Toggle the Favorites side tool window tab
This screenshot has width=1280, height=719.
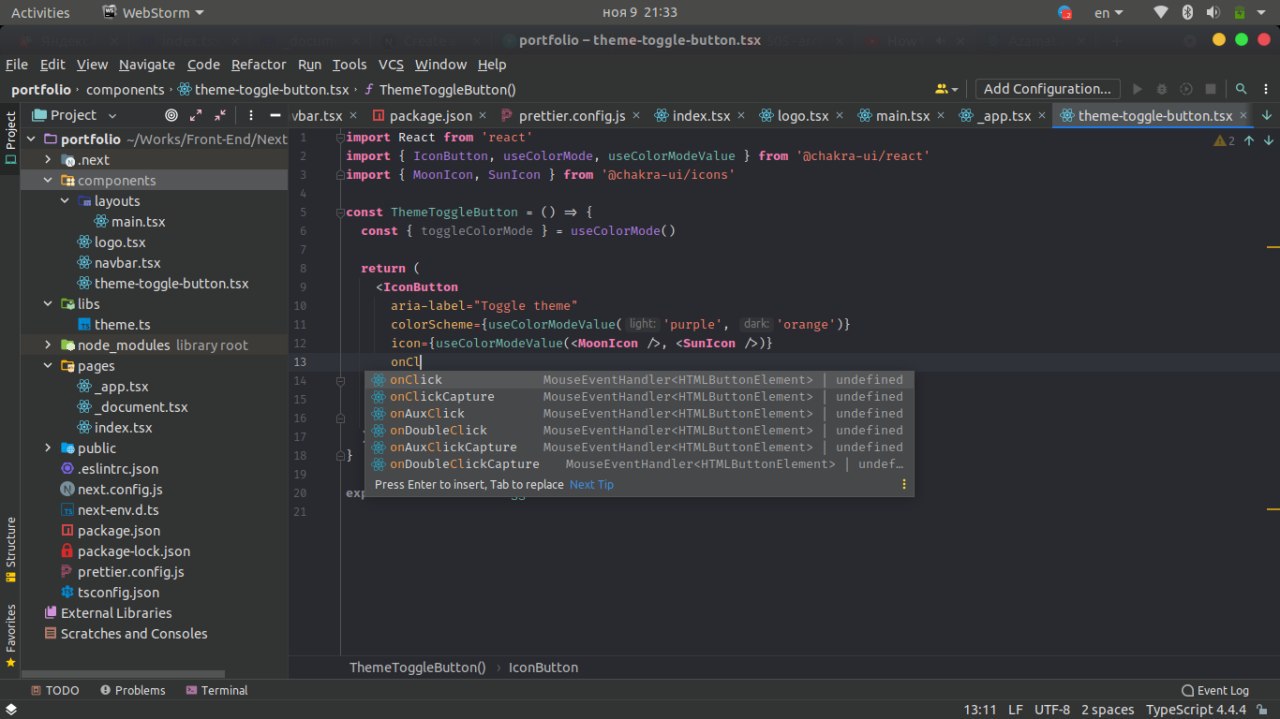10,636
